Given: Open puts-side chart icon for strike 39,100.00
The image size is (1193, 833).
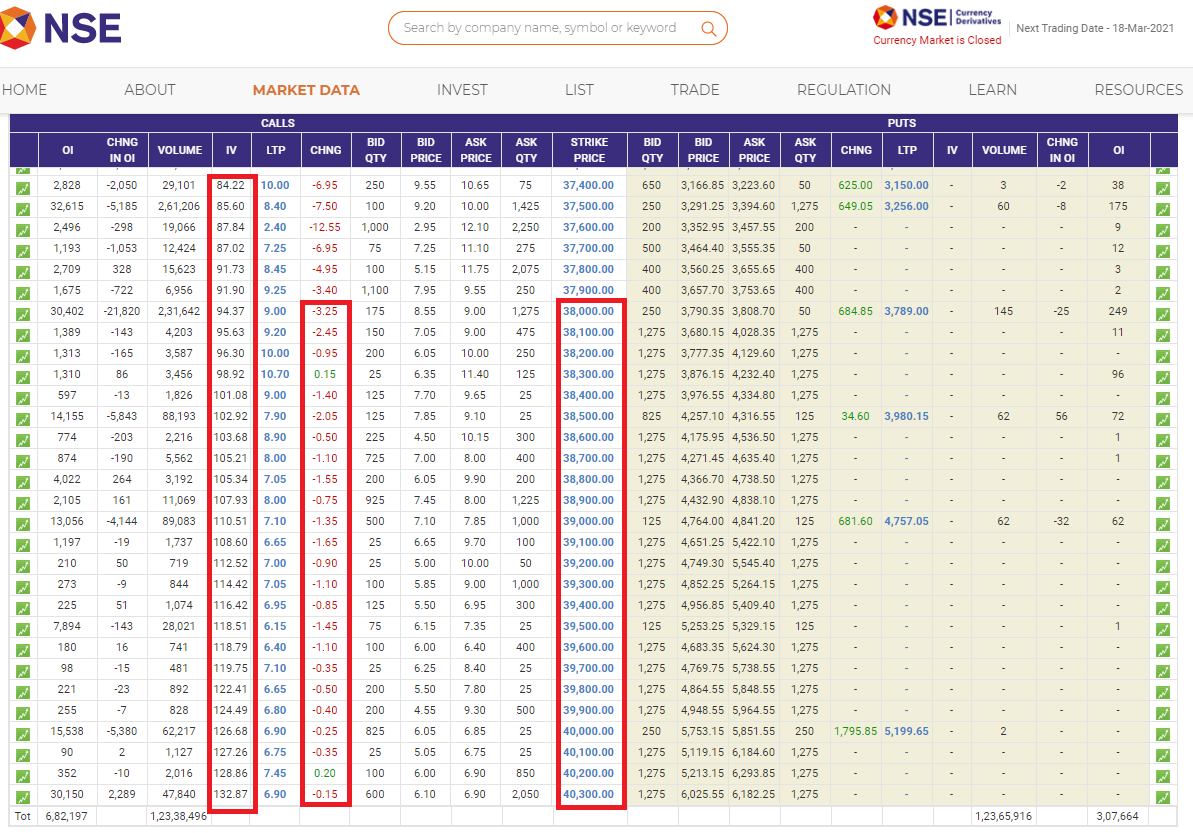Looking at the screenshot, I should pos(1163,545).
